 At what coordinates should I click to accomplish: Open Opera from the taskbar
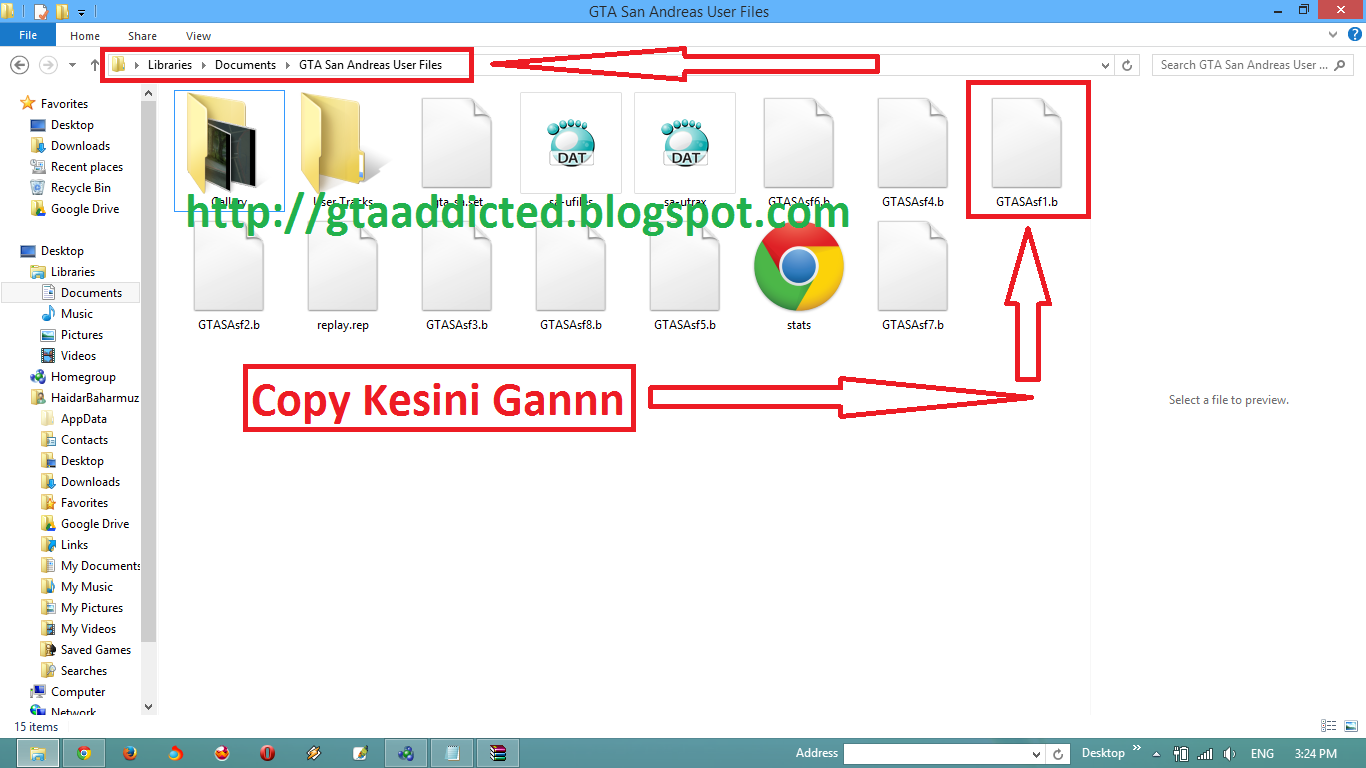click(268, 753)
